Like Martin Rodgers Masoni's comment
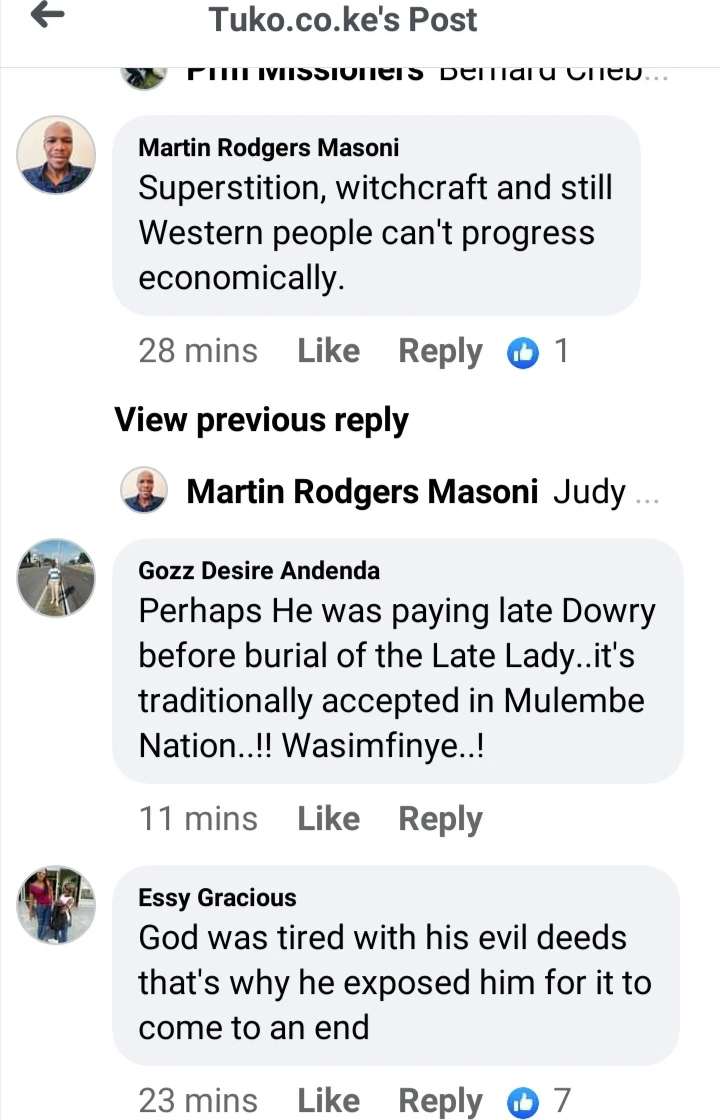720x1120 pixels. [329, 351]
